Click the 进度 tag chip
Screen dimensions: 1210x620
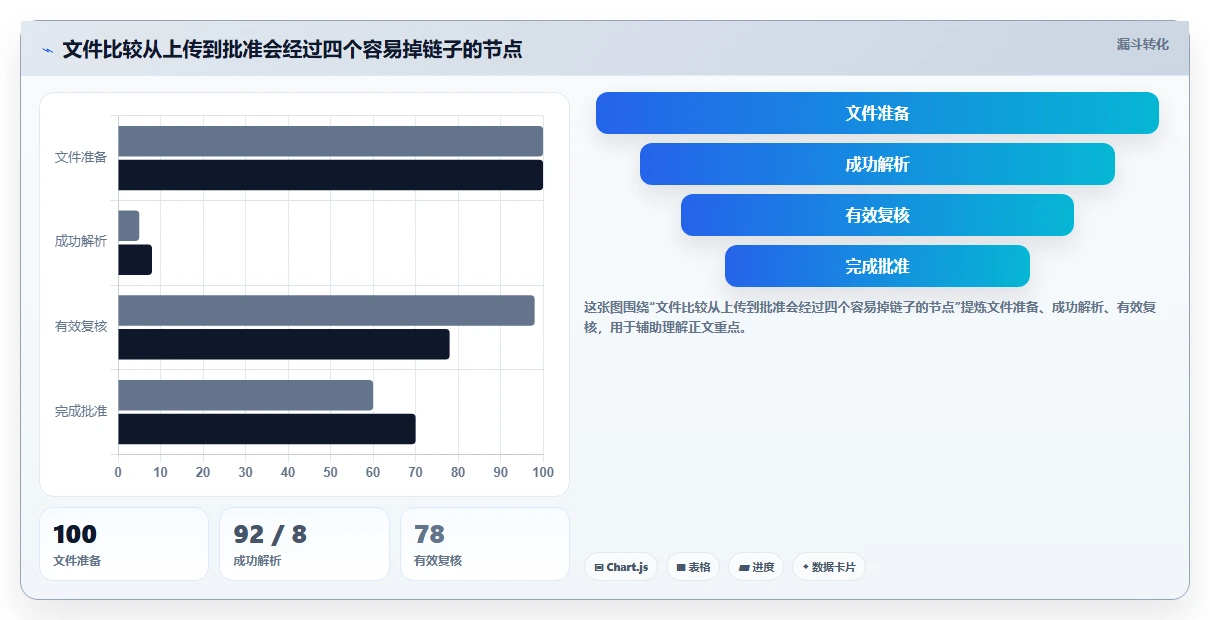tap(756, 567)
